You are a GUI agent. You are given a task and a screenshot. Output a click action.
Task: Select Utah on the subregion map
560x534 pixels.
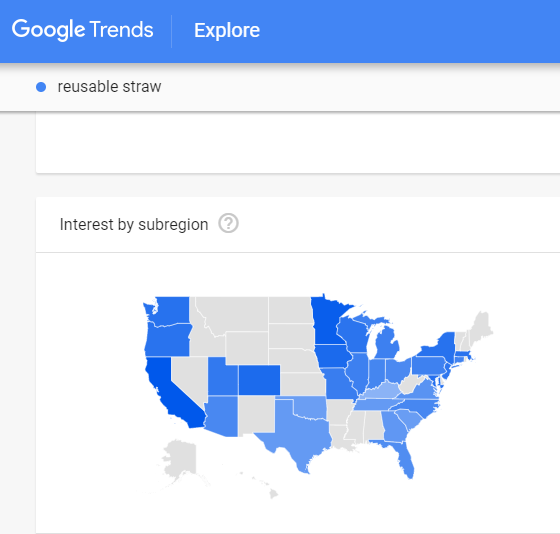(x=223, y=377)
